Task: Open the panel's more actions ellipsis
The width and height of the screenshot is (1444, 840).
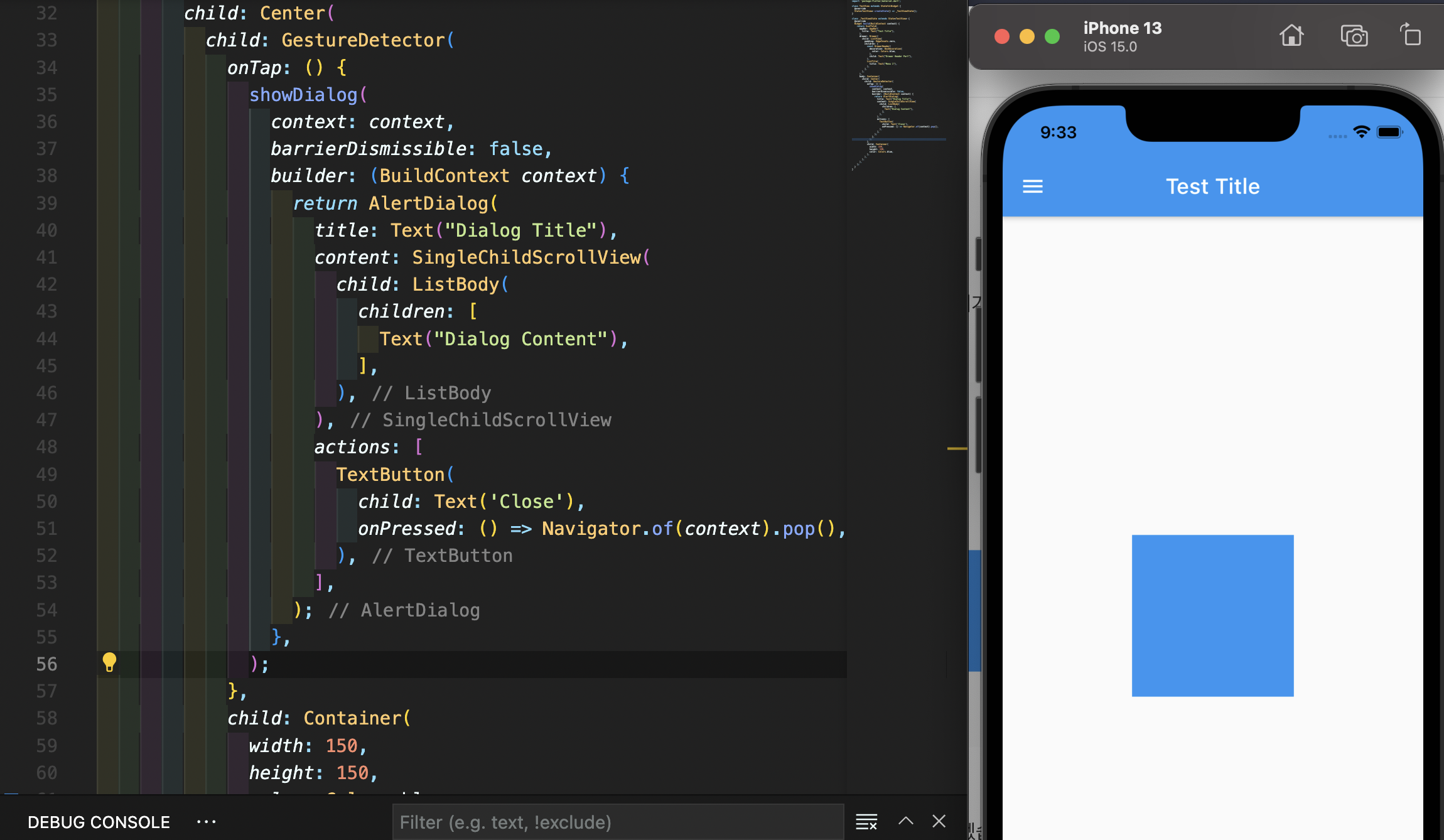Action: coord(206,822)
